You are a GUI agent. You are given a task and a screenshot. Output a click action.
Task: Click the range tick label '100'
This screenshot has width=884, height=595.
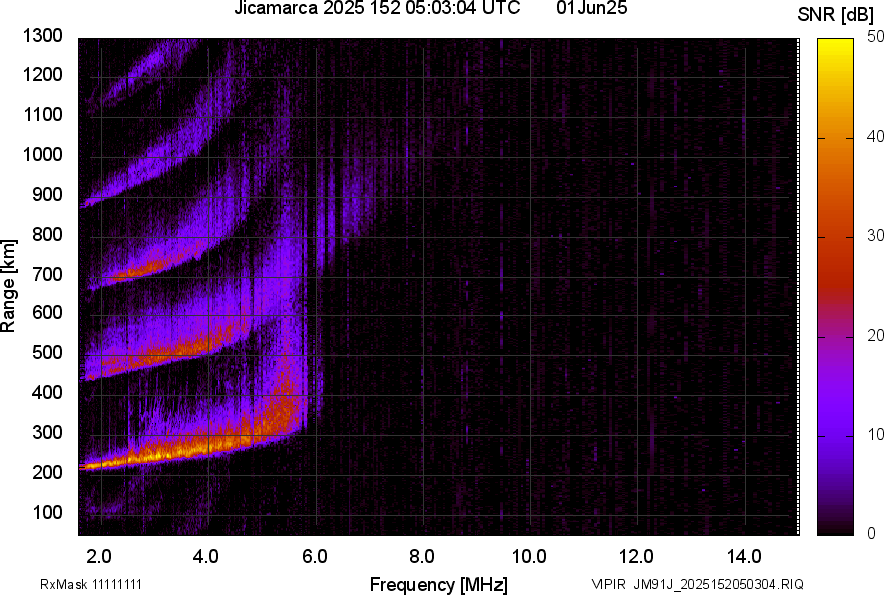click(x=47, y=512)
